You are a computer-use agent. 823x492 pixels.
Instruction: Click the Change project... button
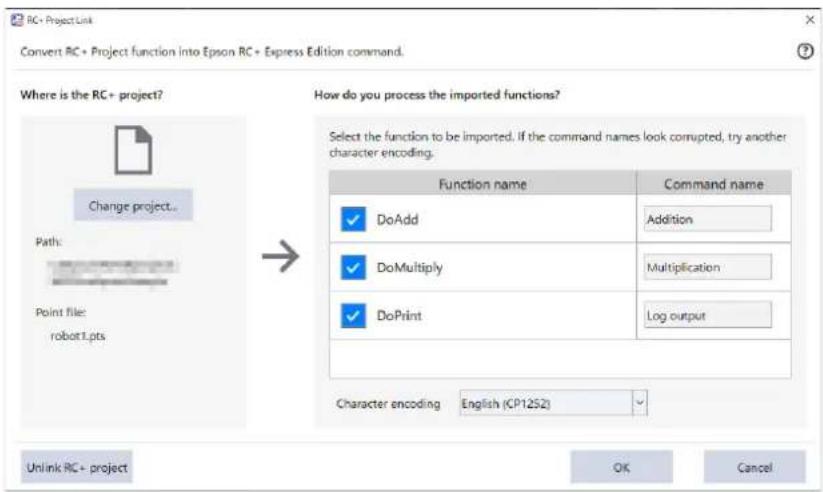tap(133, 205)
